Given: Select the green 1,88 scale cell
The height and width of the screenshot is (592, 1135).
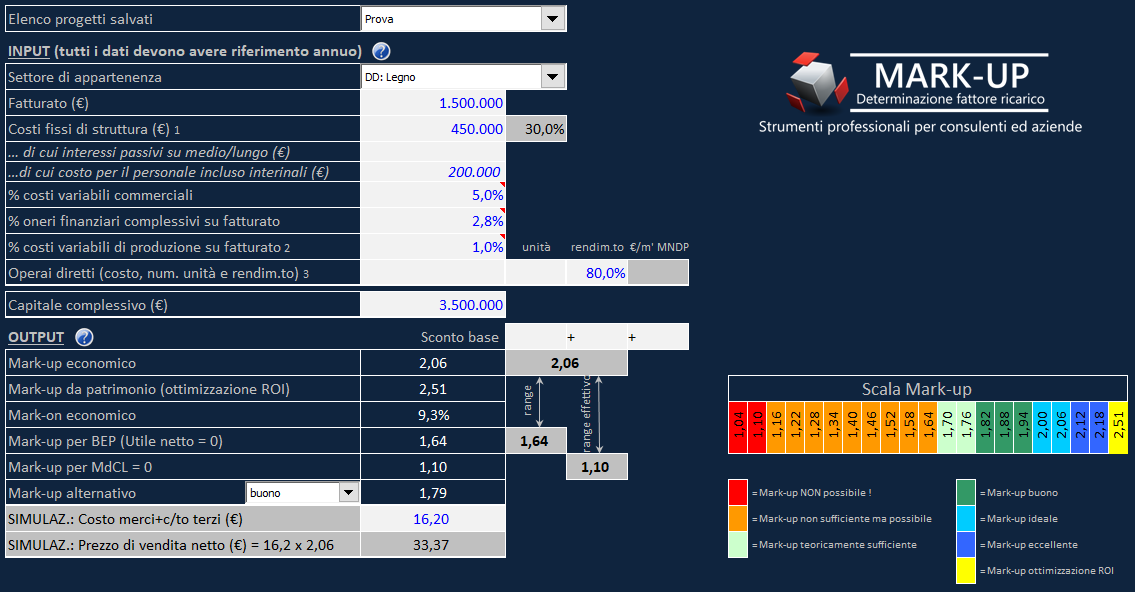Looking at the screenshot, I should [1004, 428].
